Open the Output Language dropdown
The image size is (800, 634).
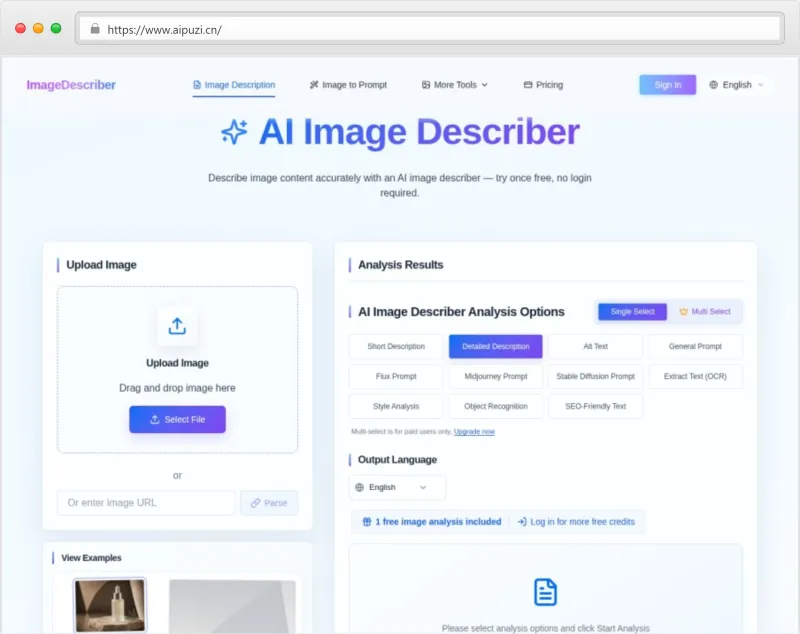[x=397, y=488]
